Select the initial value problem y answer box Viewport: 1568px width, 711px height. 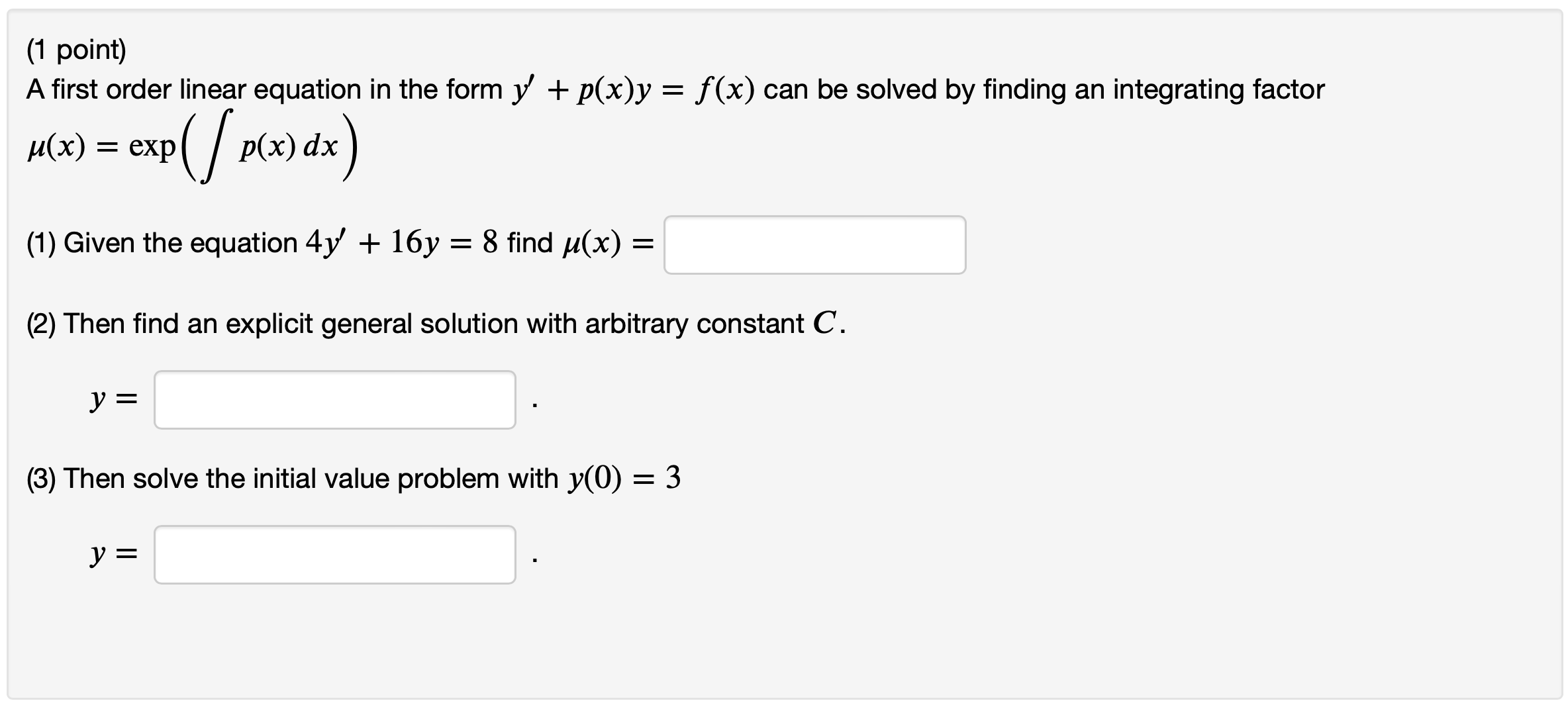[x=335, y=555]
